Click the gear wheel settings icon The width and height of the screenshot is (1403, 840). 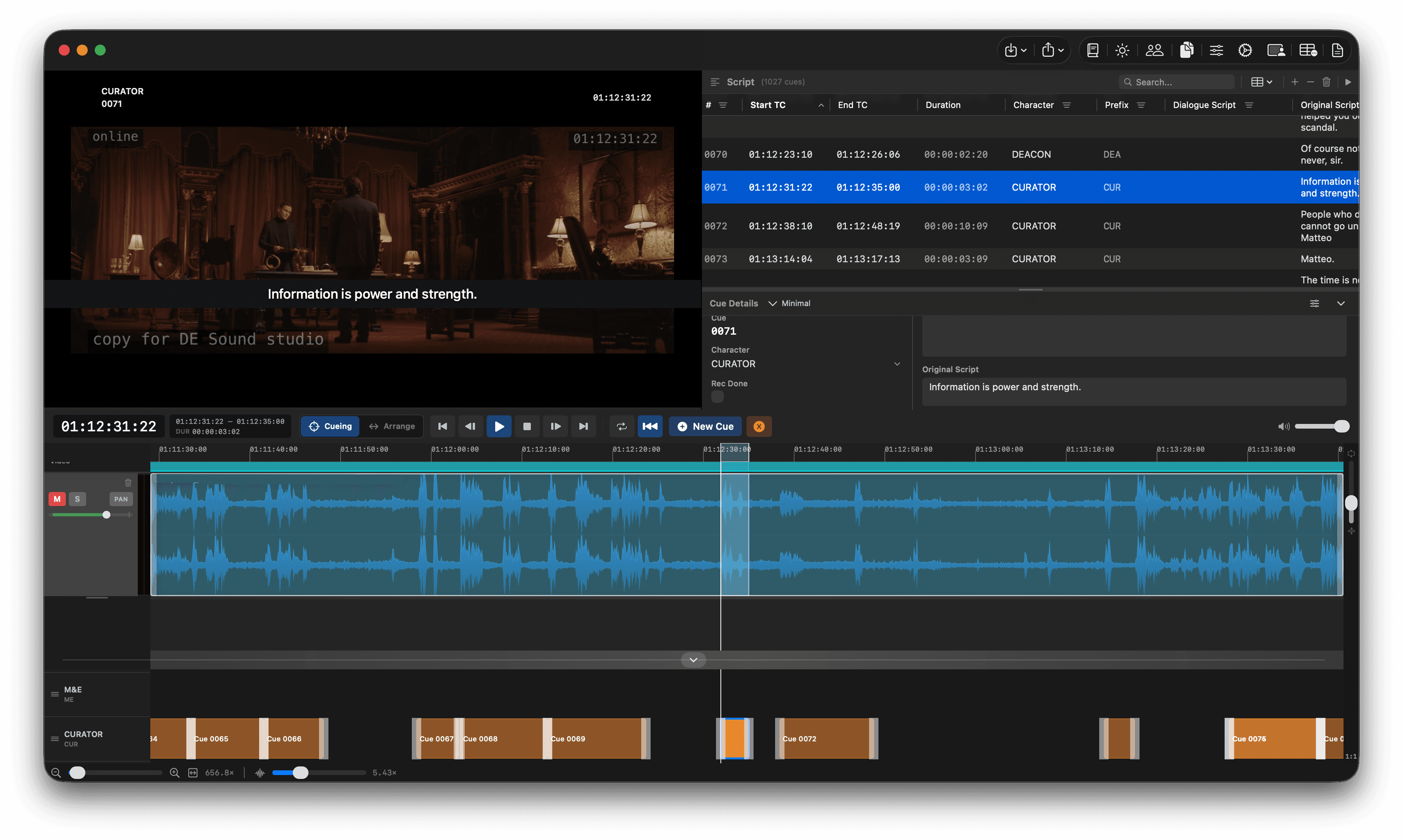pos(1244,50)
